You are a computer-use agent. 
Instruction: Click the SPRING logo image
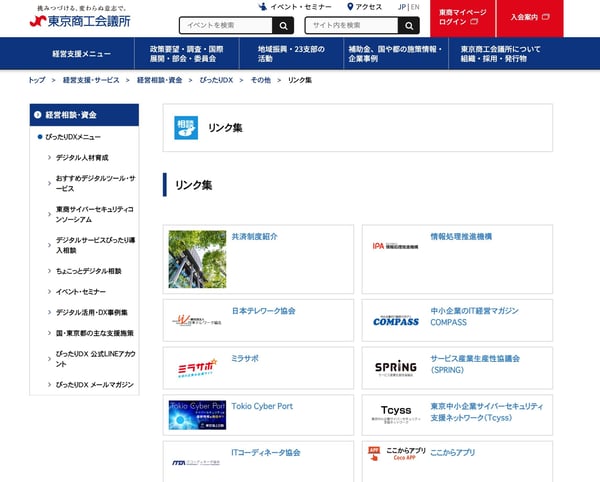pos(396,368)
